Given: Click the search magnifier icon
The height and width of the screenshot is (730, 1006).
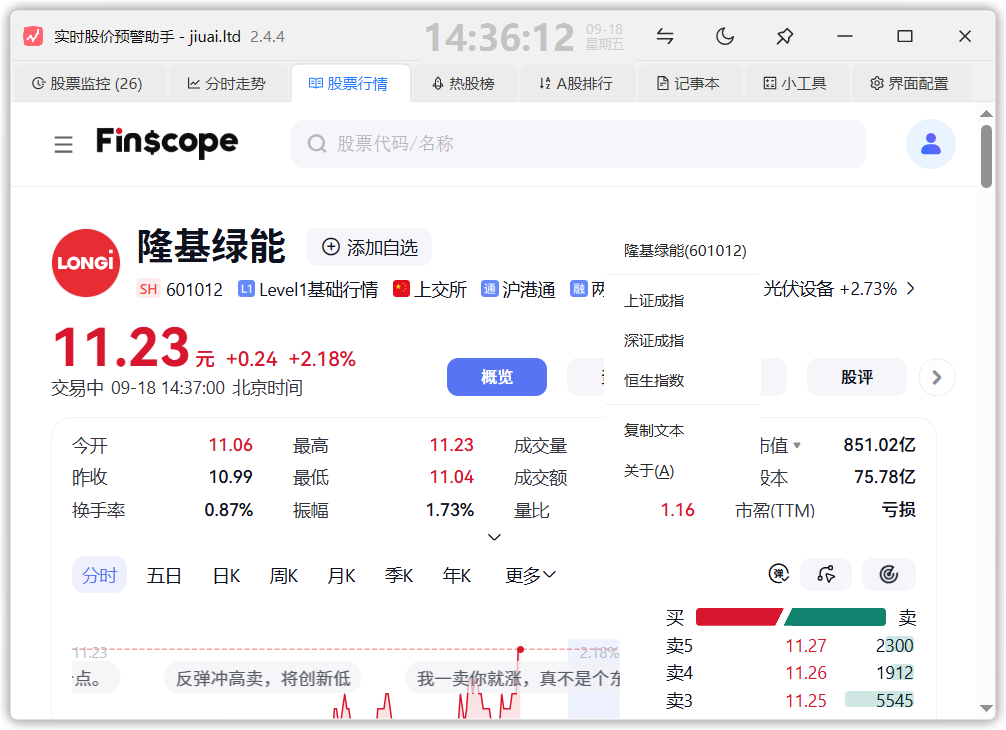Looking at the screenshot, I should pyautogui.click(x=317, y=144).
